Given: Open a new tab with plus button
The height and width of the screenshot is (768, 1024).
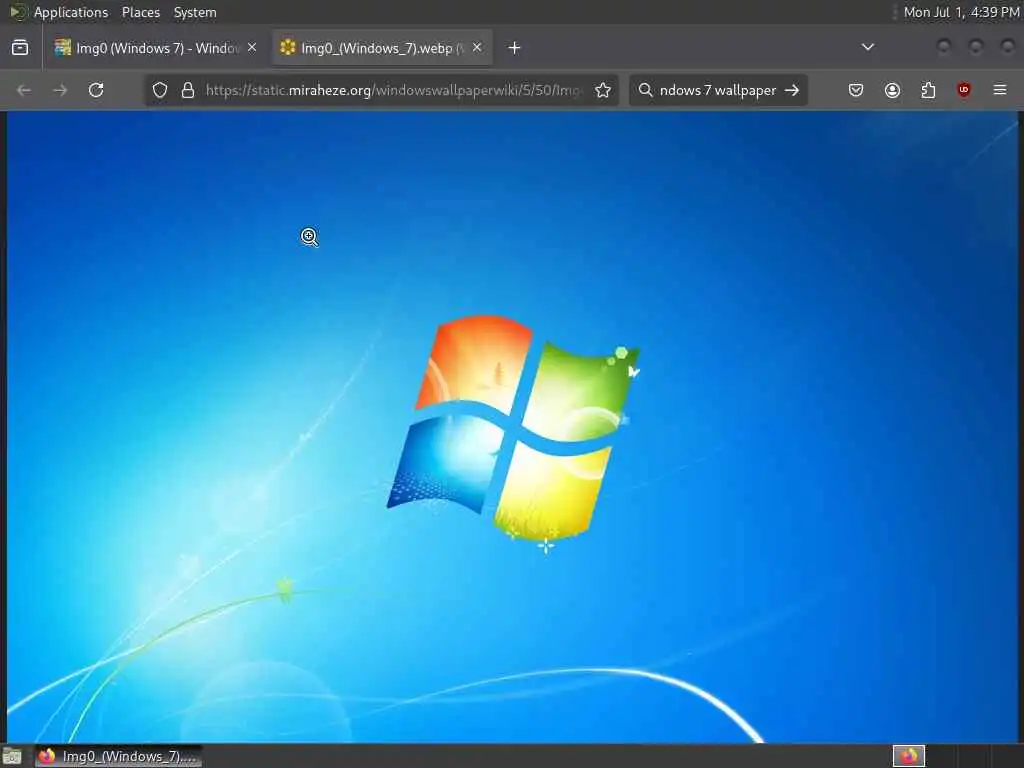Looking at the screenshot, I should (515, 48).
